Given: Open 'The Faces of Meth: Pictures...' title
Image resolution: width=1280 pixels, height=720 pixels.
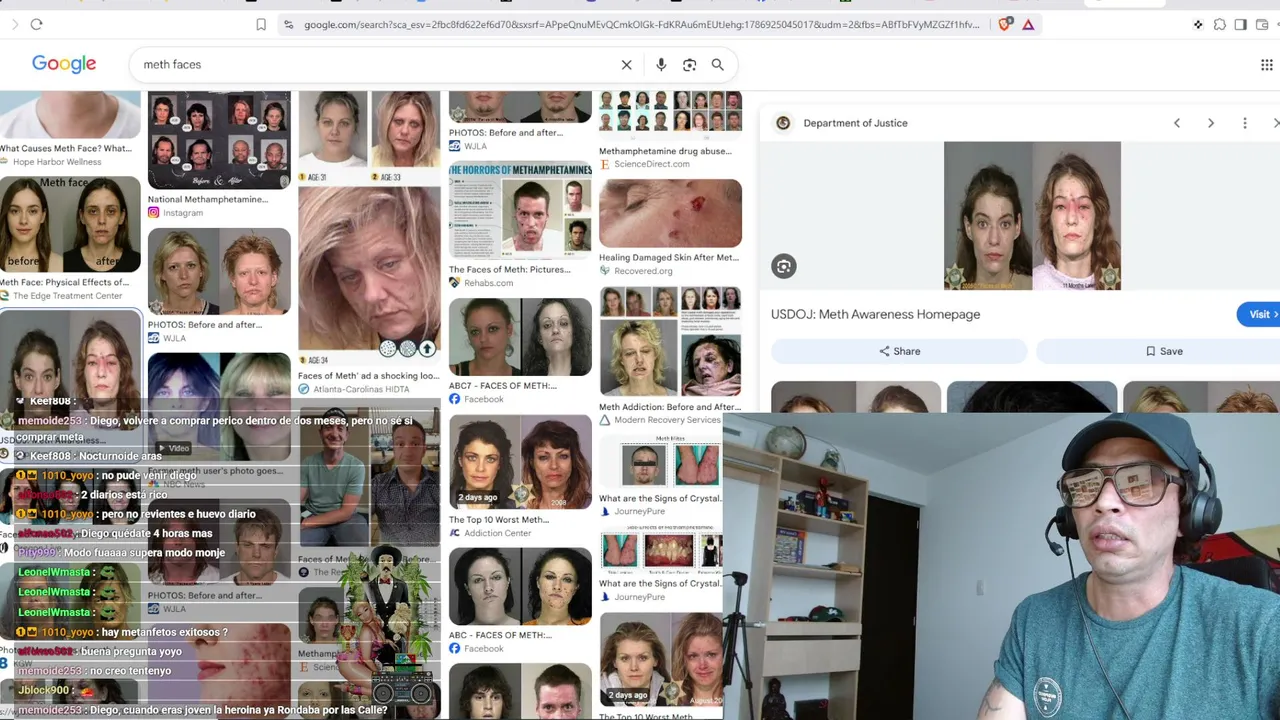Looking at the screenshot, I should 510,270.
